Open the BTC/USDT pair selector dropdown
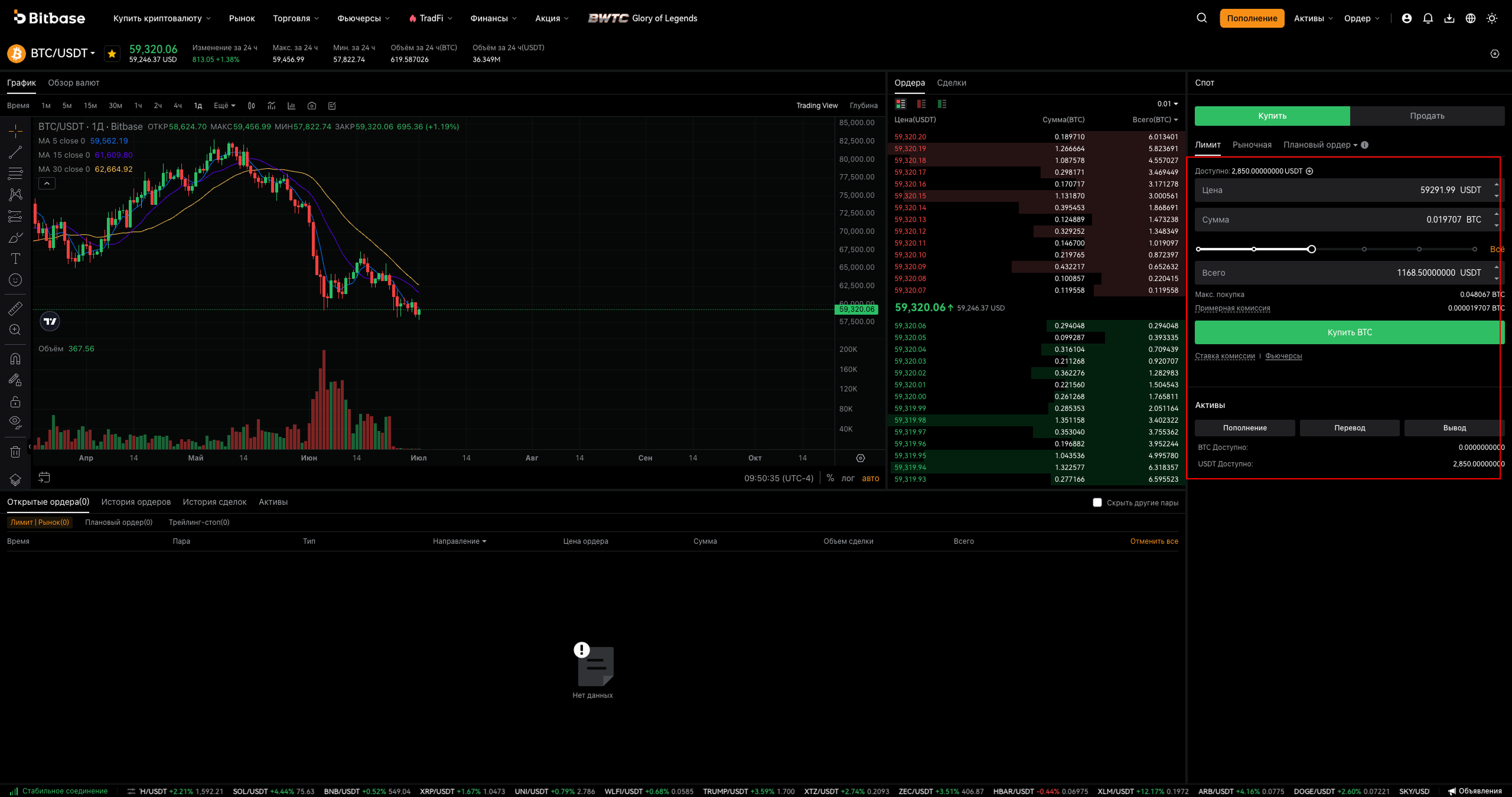Image resolution: width=1512 pixels, height=797 pixels. click(63, 53)
